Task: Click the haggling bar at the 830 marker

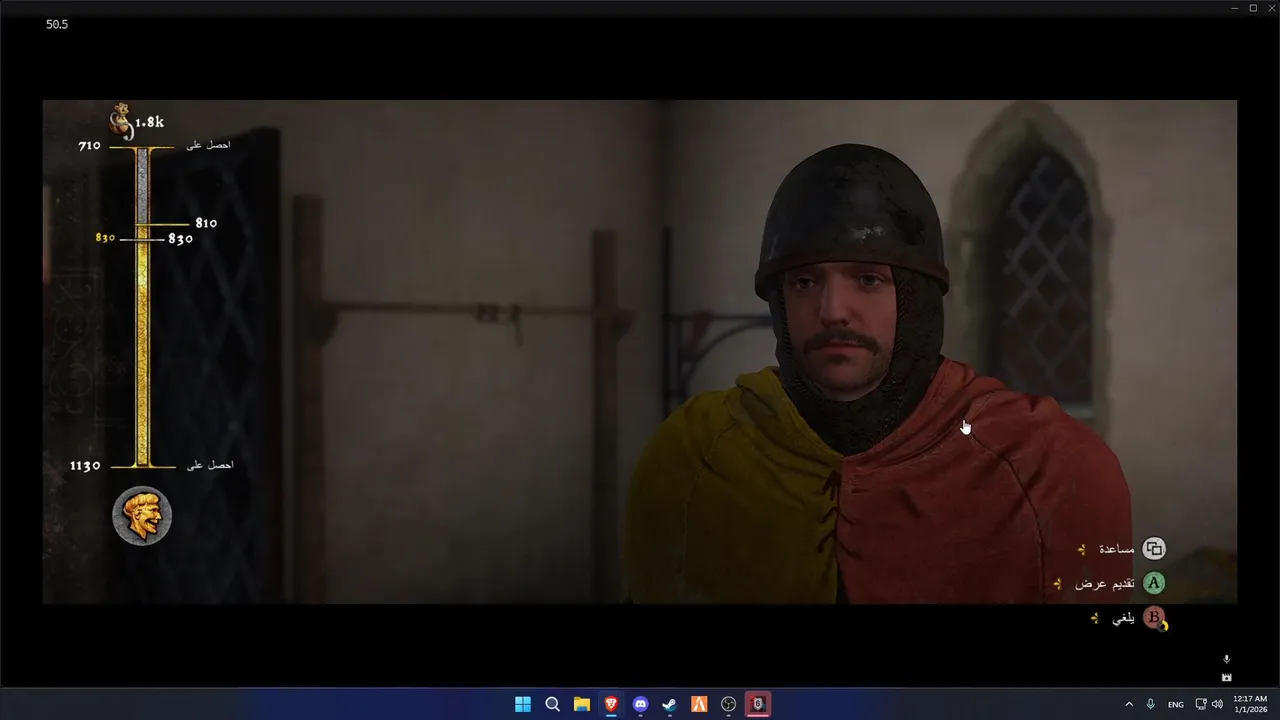Action: pyautogui.click(x=142, y=239)
